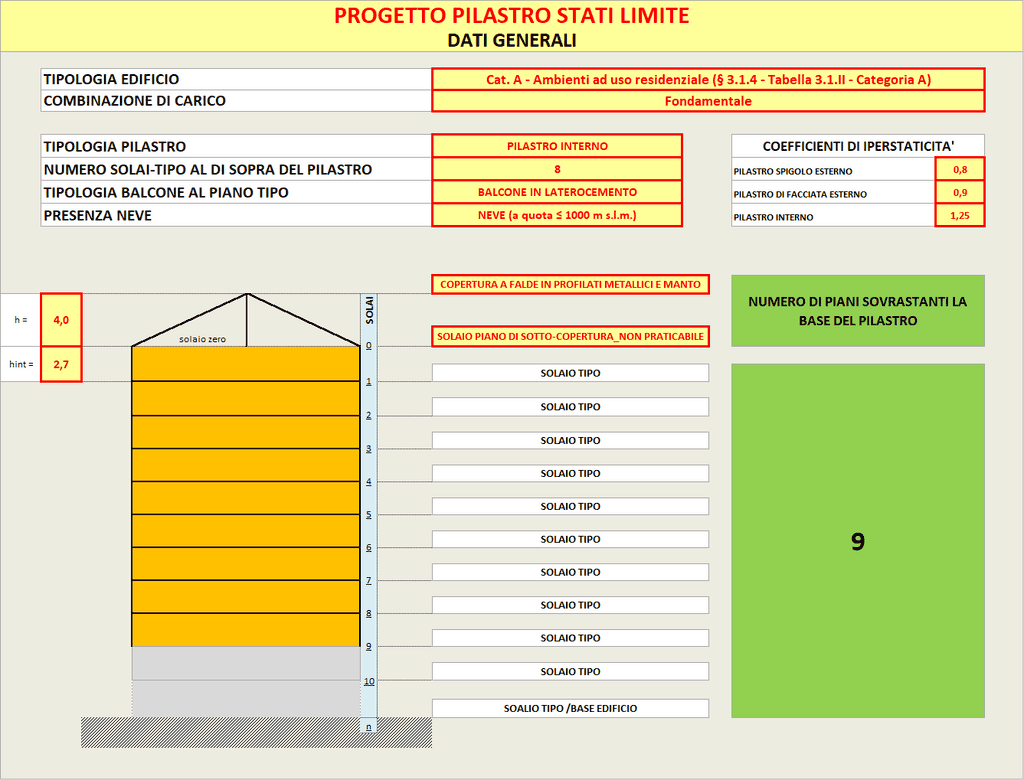The image size is (1024, 780).
Task: Select the SOLAIO TIPO cell for floor 1
Action: coord(570,373)
